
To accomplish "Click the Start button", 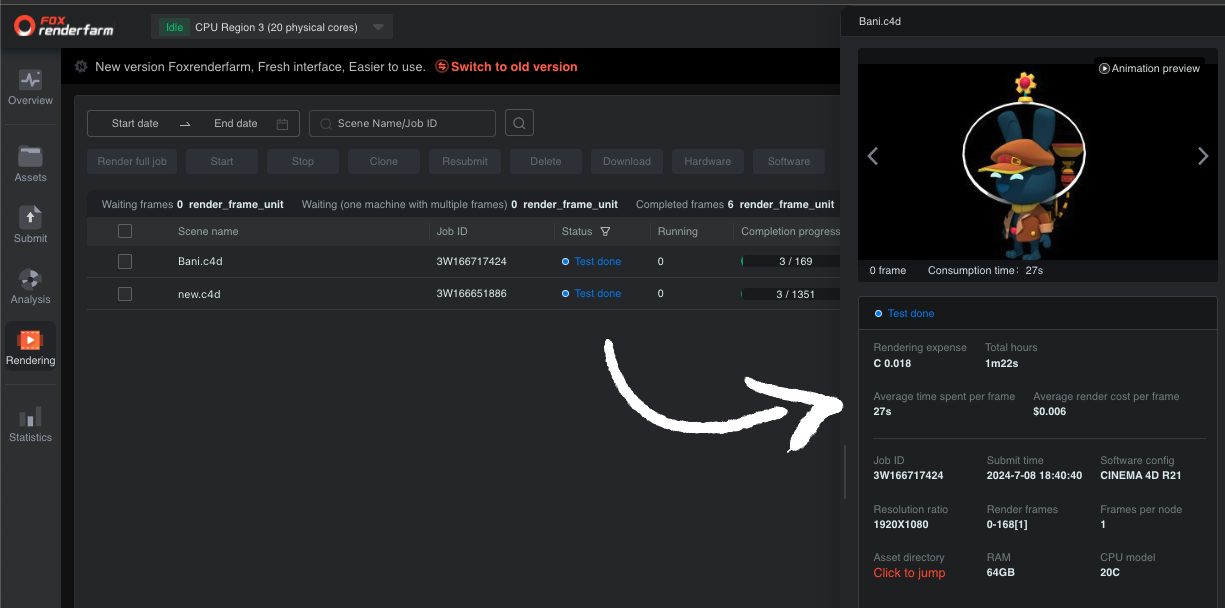I will pyautogui.click(x=222, y=161).
